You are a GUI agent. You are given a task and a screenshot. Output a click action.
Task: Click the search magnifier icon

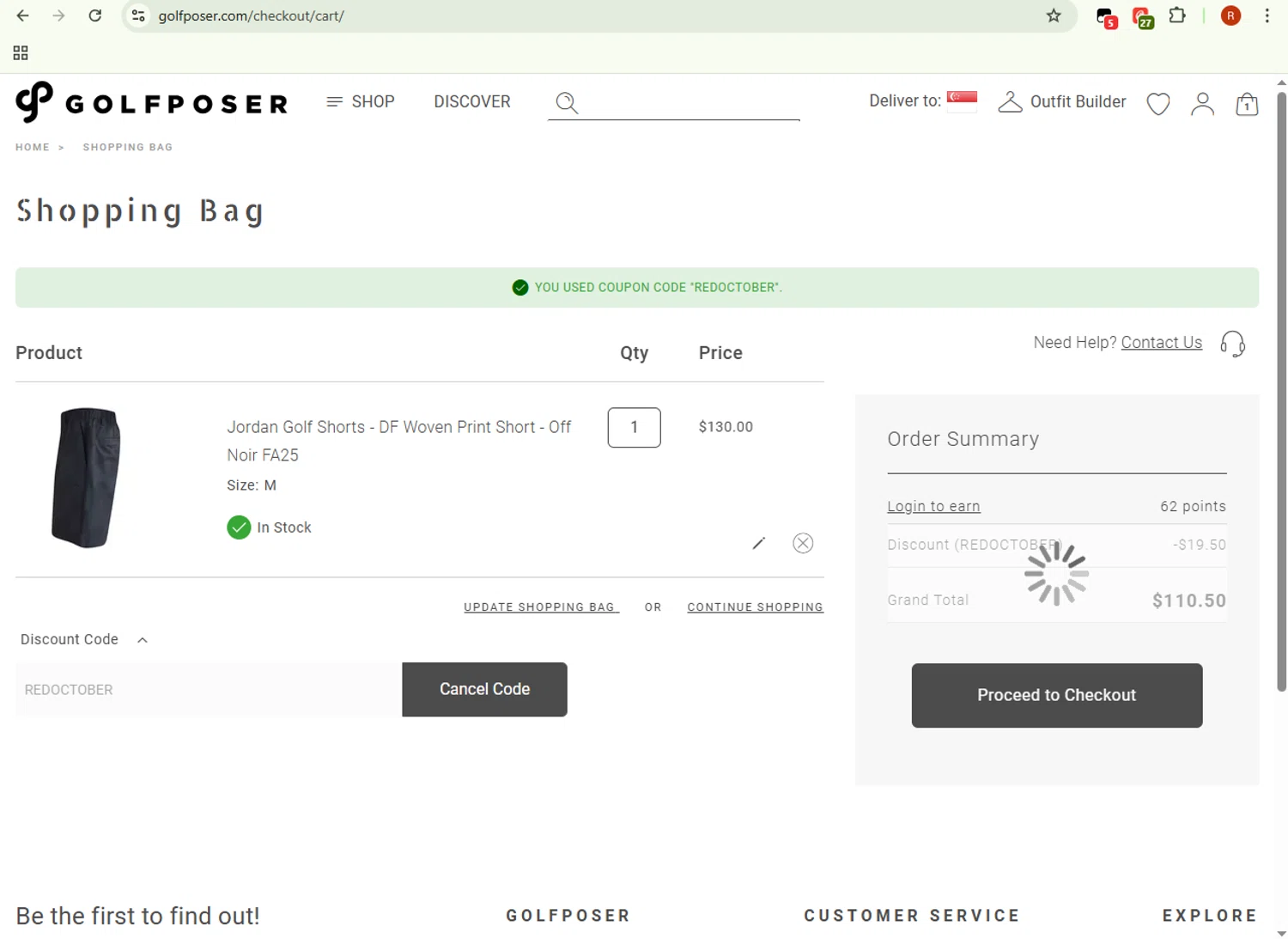[567, 103]
